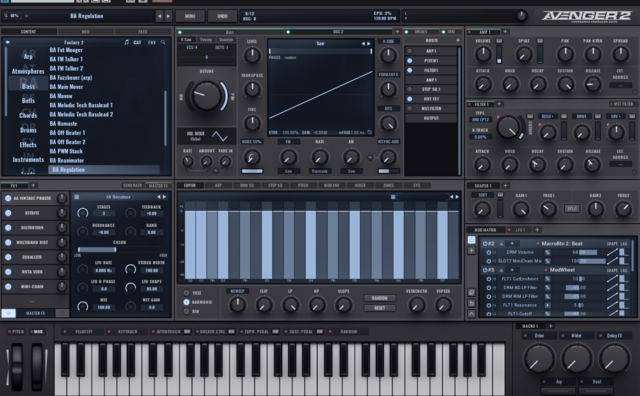
Task: Open the ARP tab
Action: coord(218,185)
